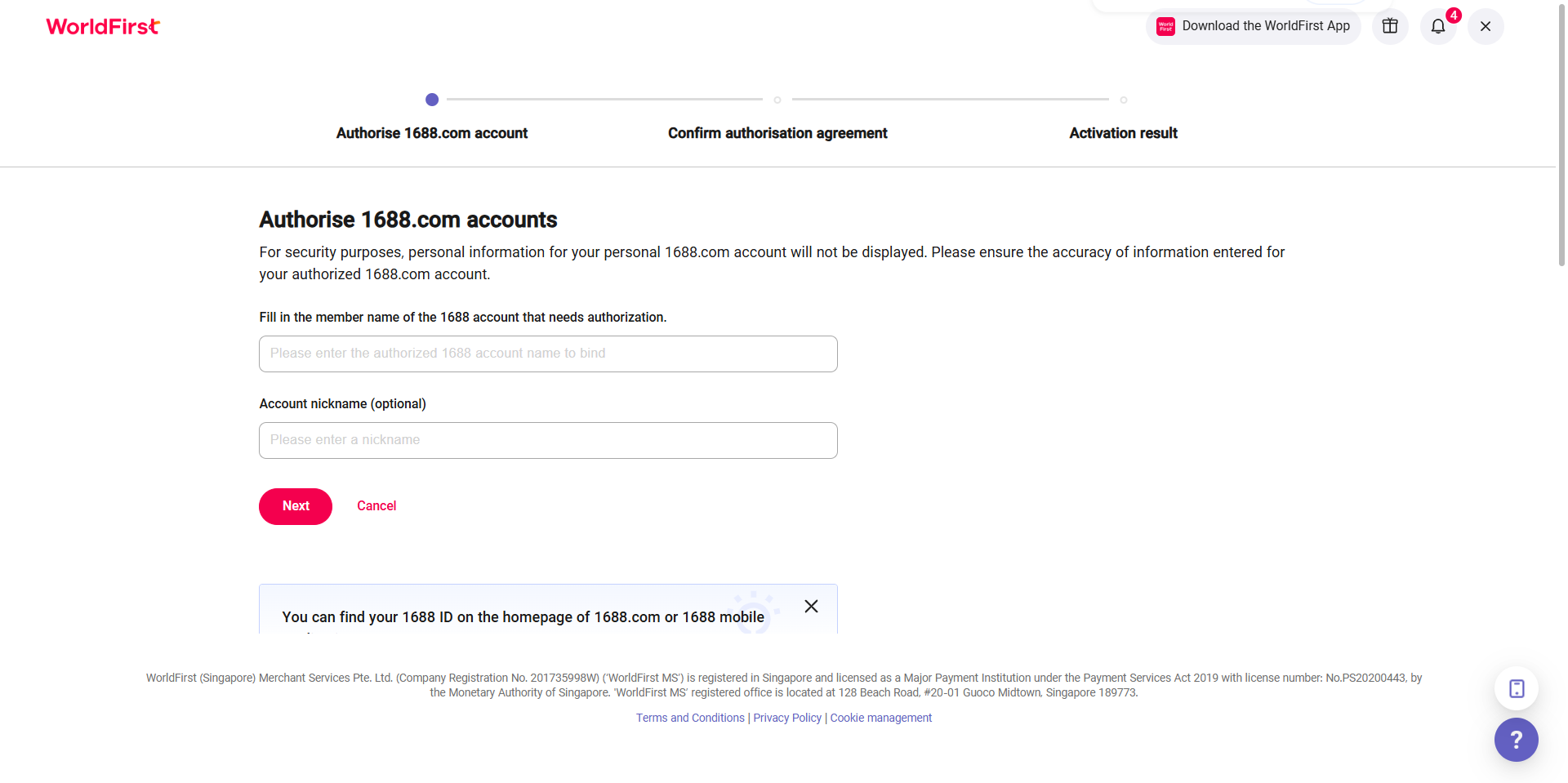Screen dimensions: 1568x783
Task: Open the notifications bell
Action: [1438, 26]
